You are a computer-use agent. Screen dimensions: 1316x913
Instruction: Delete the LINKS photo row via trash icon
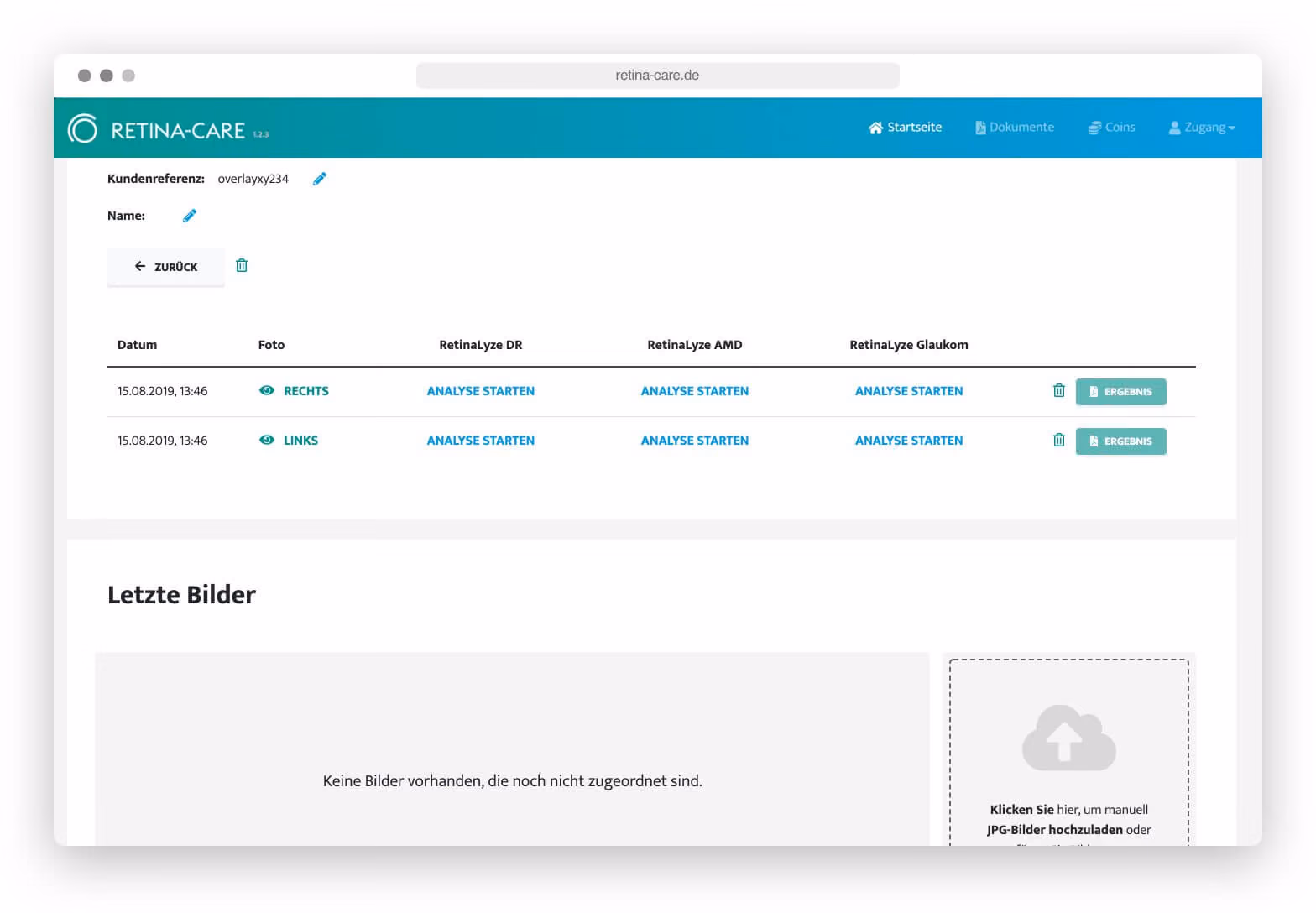[x=1059, y=440]
